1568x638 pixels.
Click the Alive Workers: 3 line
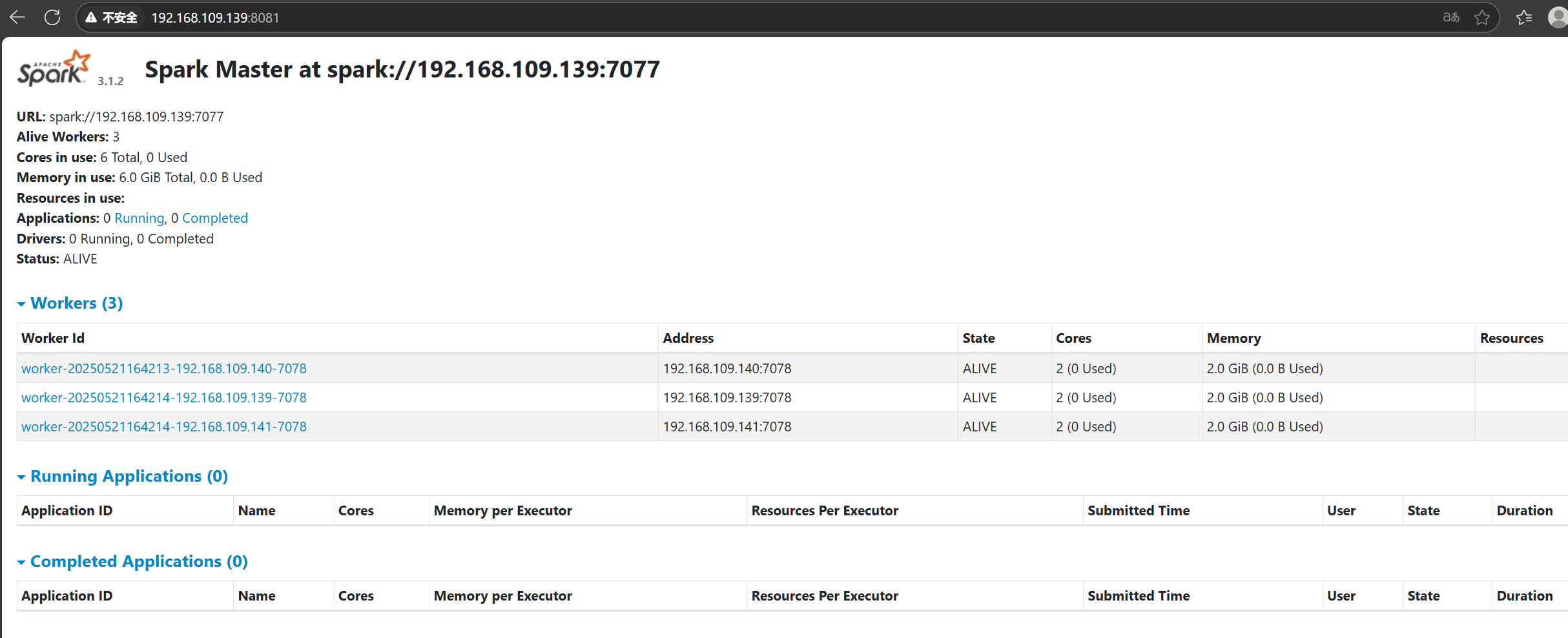tap(68, 137)
